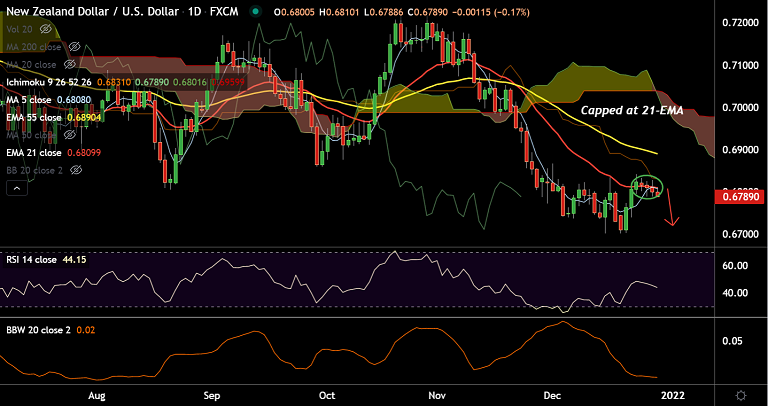Select the EMA 21 close legend label
The width and height of the screenshot is (768, 406).
click(34, 153)
